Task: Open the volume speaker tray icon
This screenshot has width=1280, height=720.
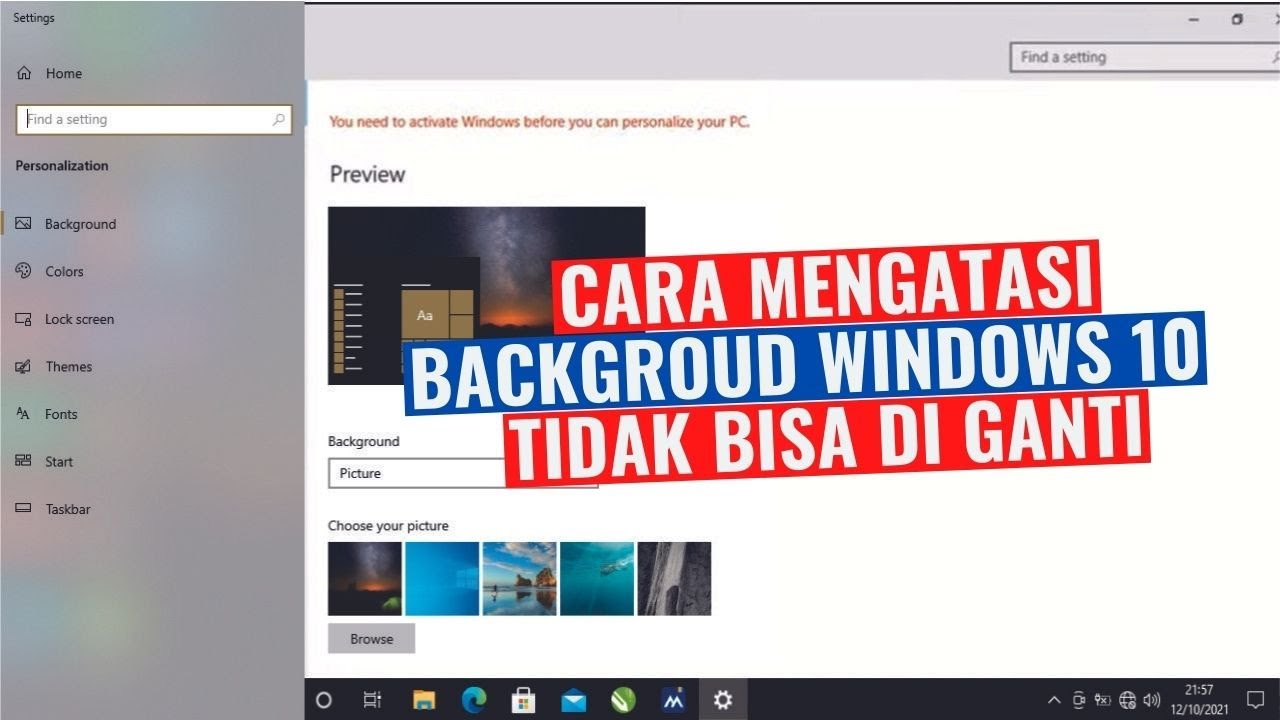Action: tap(1152, 700)
